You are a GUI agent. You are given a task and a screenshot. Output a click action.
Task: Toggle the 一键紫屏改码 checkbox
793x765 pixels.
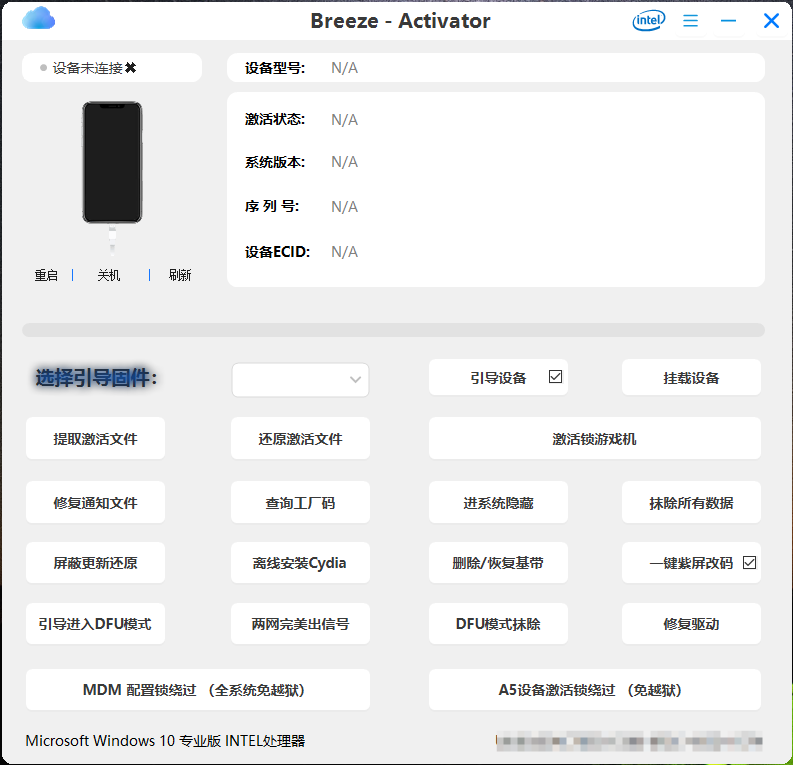(750, 562)
